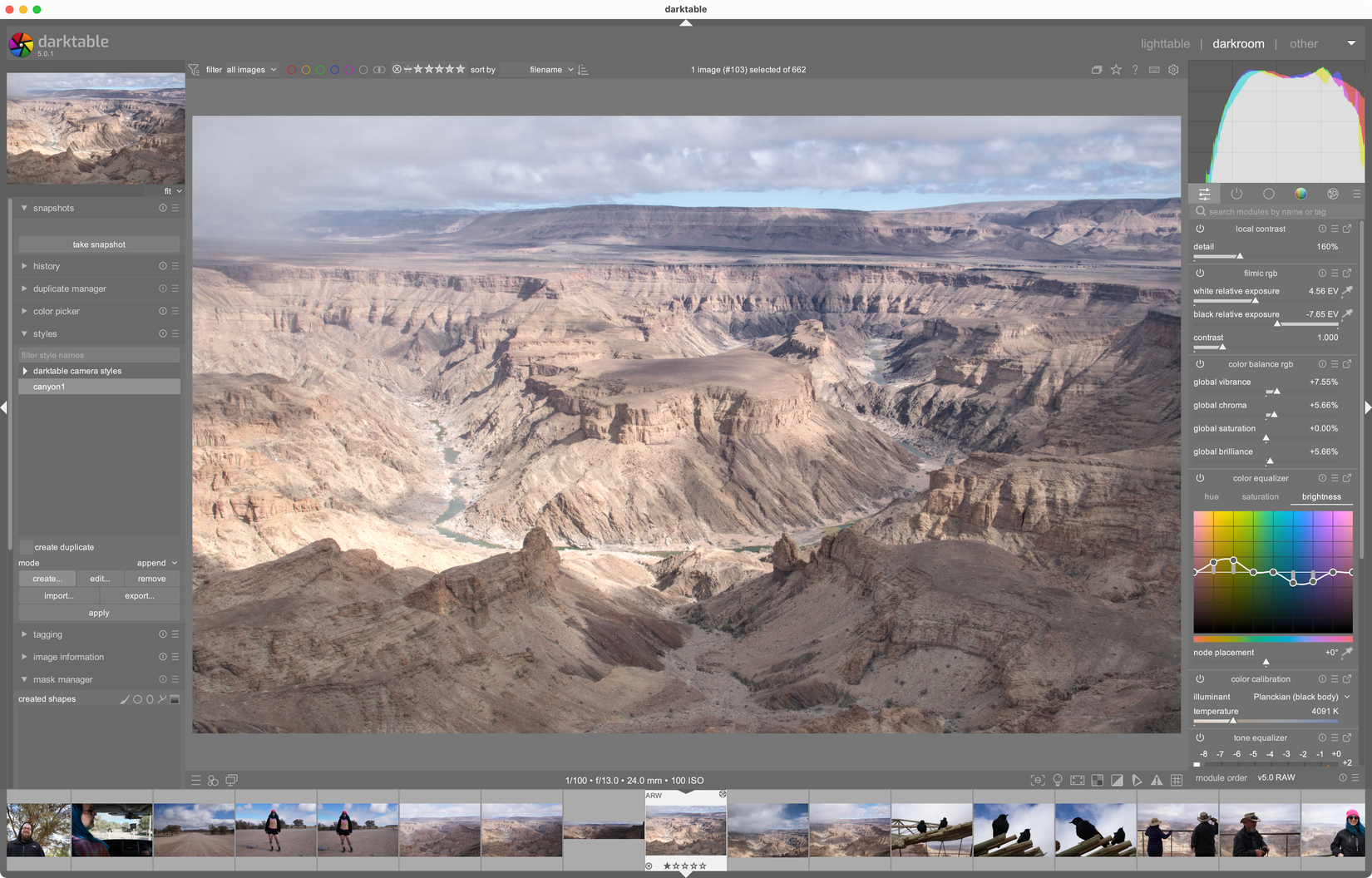Image resolution: width=1372 pixels, height=878 pixels.
Task: Click the take snapshot button
Action: tap(98, 244)
